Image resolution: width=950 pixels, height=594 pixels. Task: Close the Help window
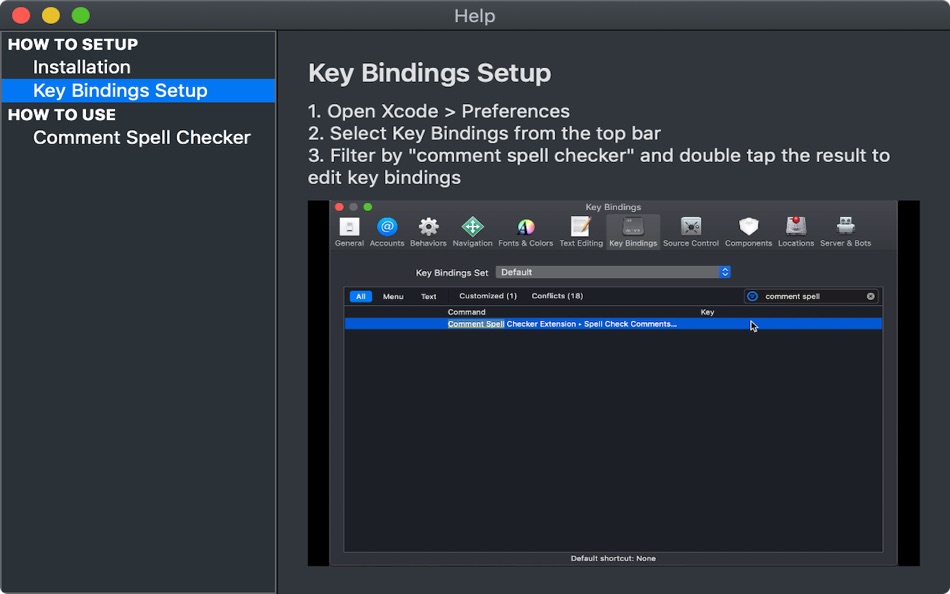pyautogui.click(x=21, y=15)
